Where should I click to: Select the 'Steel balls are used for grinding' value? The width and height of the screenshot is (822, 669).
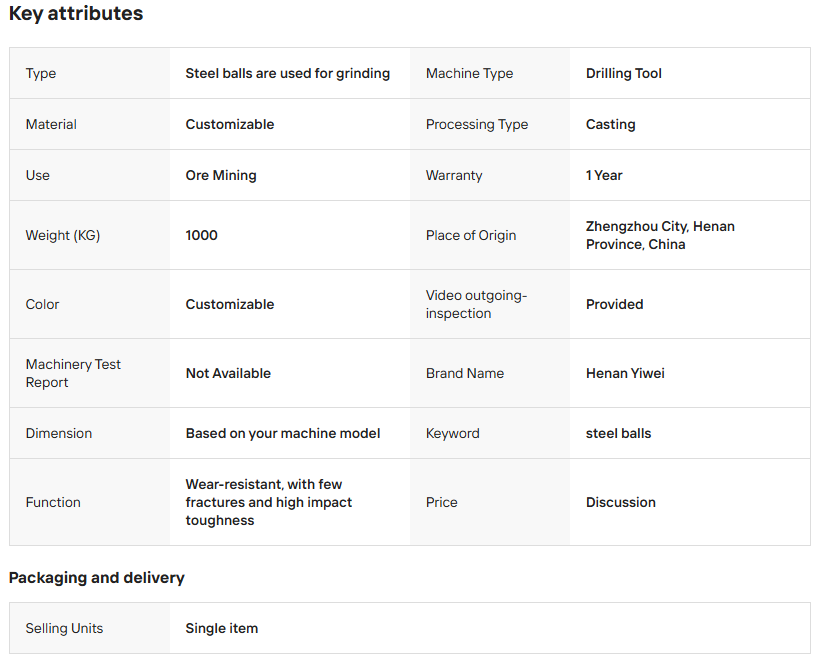coord(287,73)
